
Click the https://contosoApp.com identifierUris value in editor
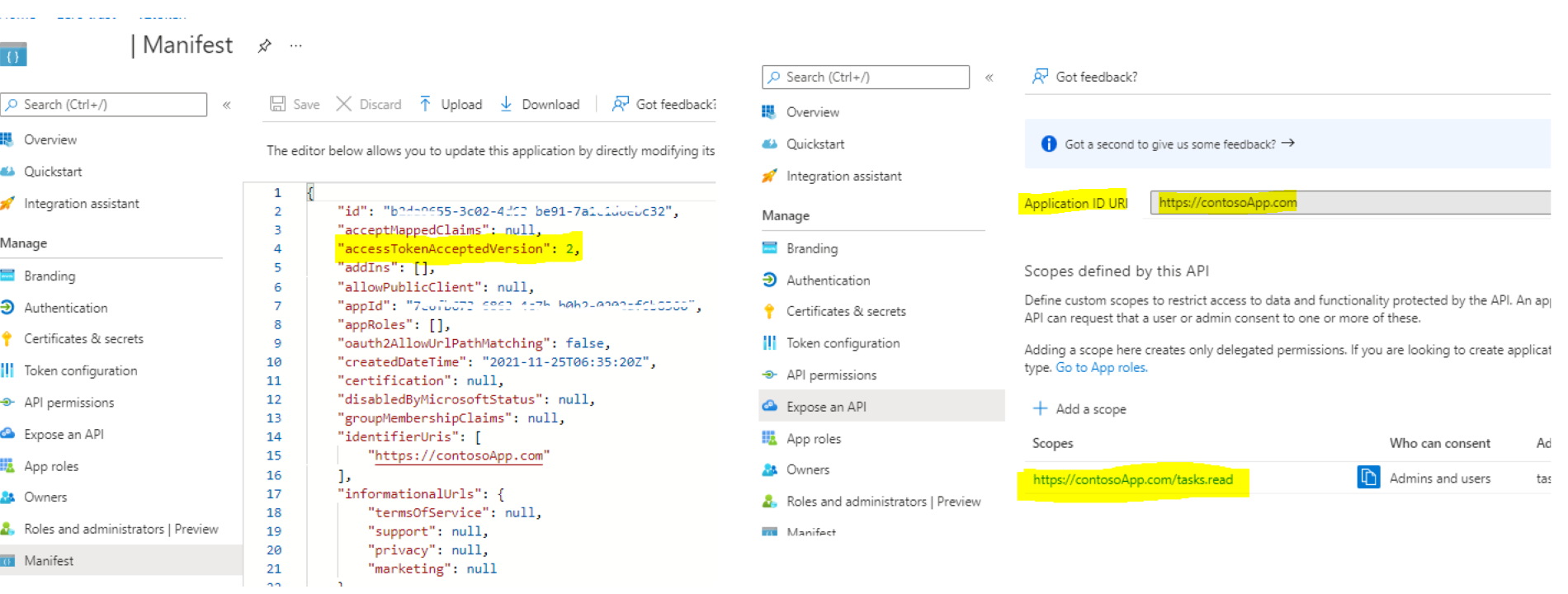point(459,455)
